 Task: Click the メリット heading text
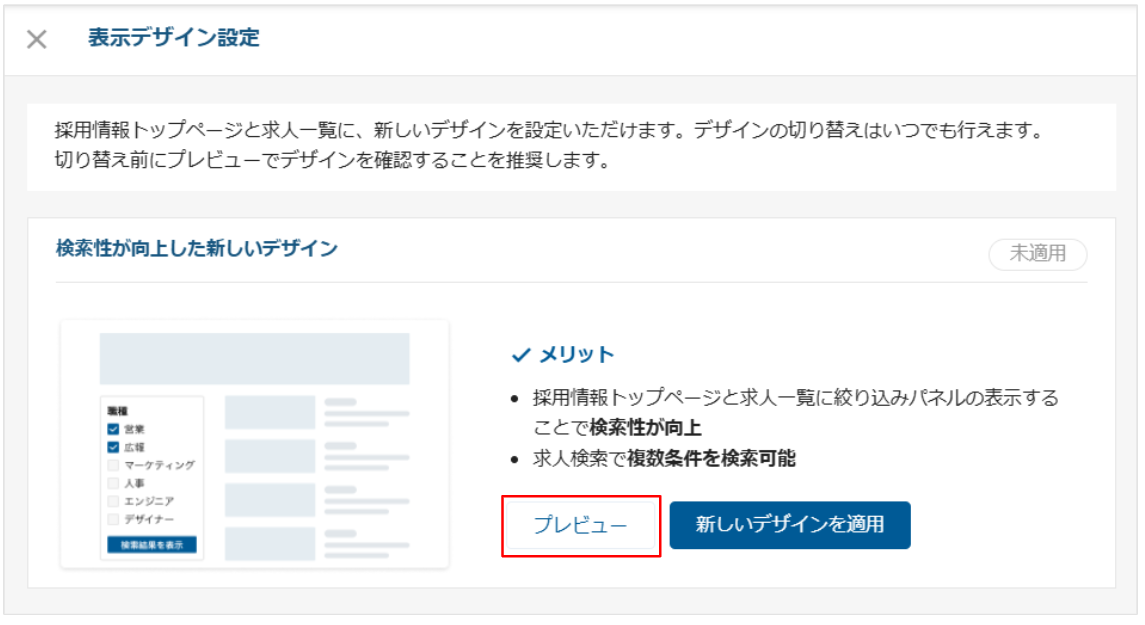576,355
